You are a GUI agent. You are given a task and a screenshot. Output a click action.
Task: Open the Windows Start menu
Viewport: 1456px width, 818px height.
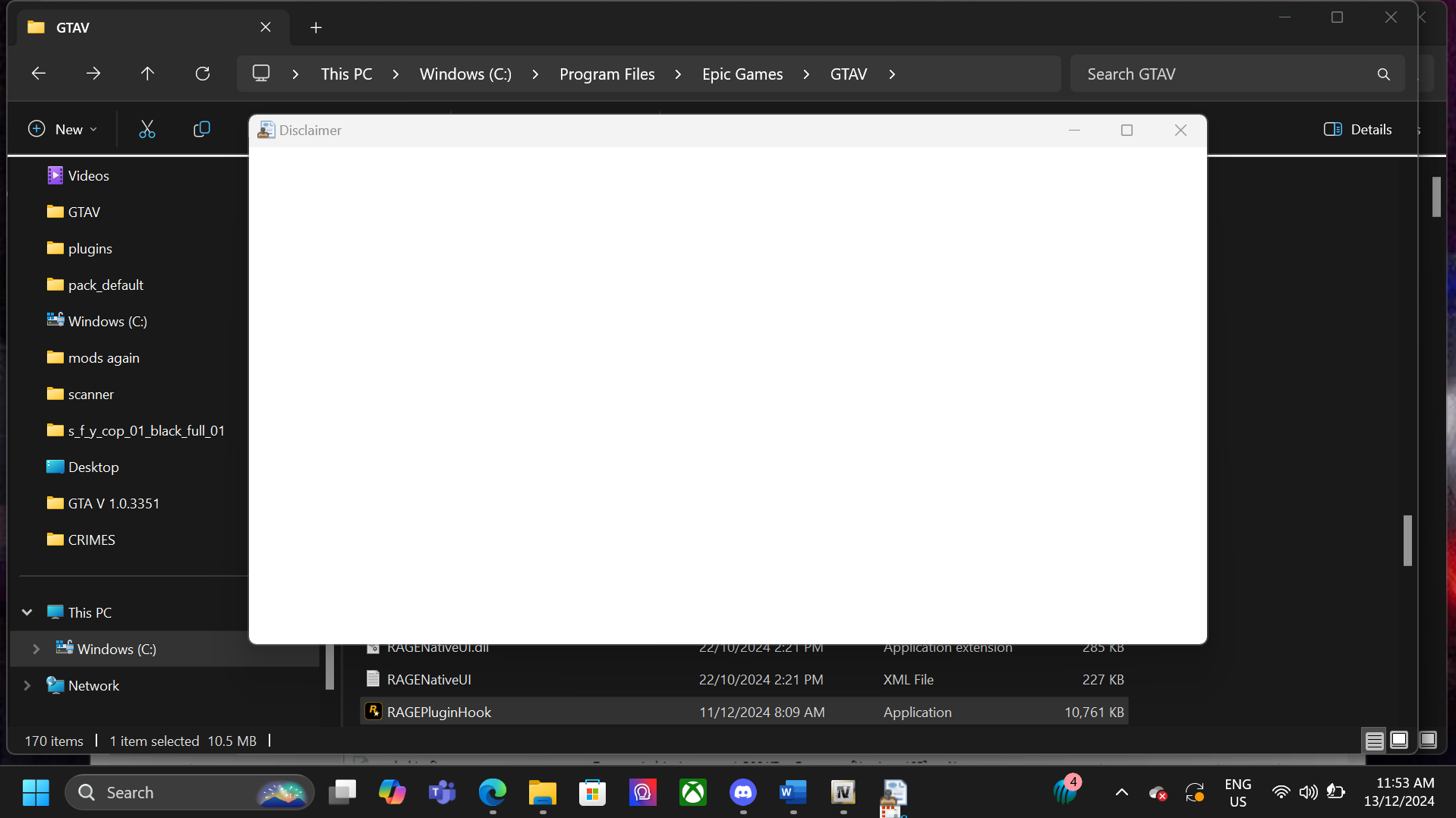36,792
